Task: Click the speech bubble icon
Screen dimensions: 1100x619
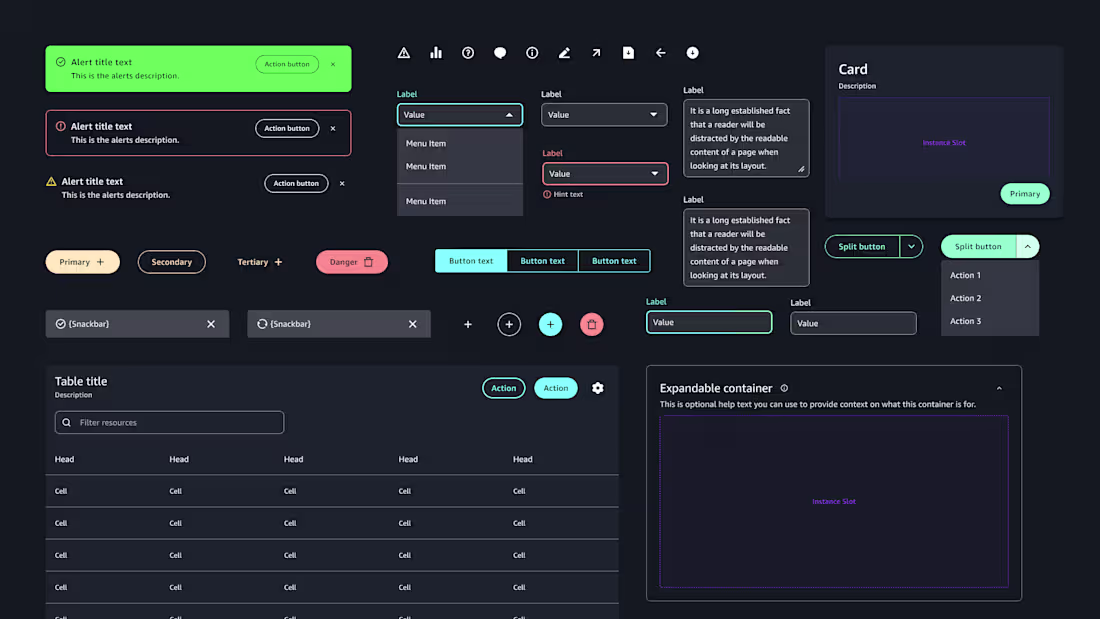Action: tap(500, 52)
